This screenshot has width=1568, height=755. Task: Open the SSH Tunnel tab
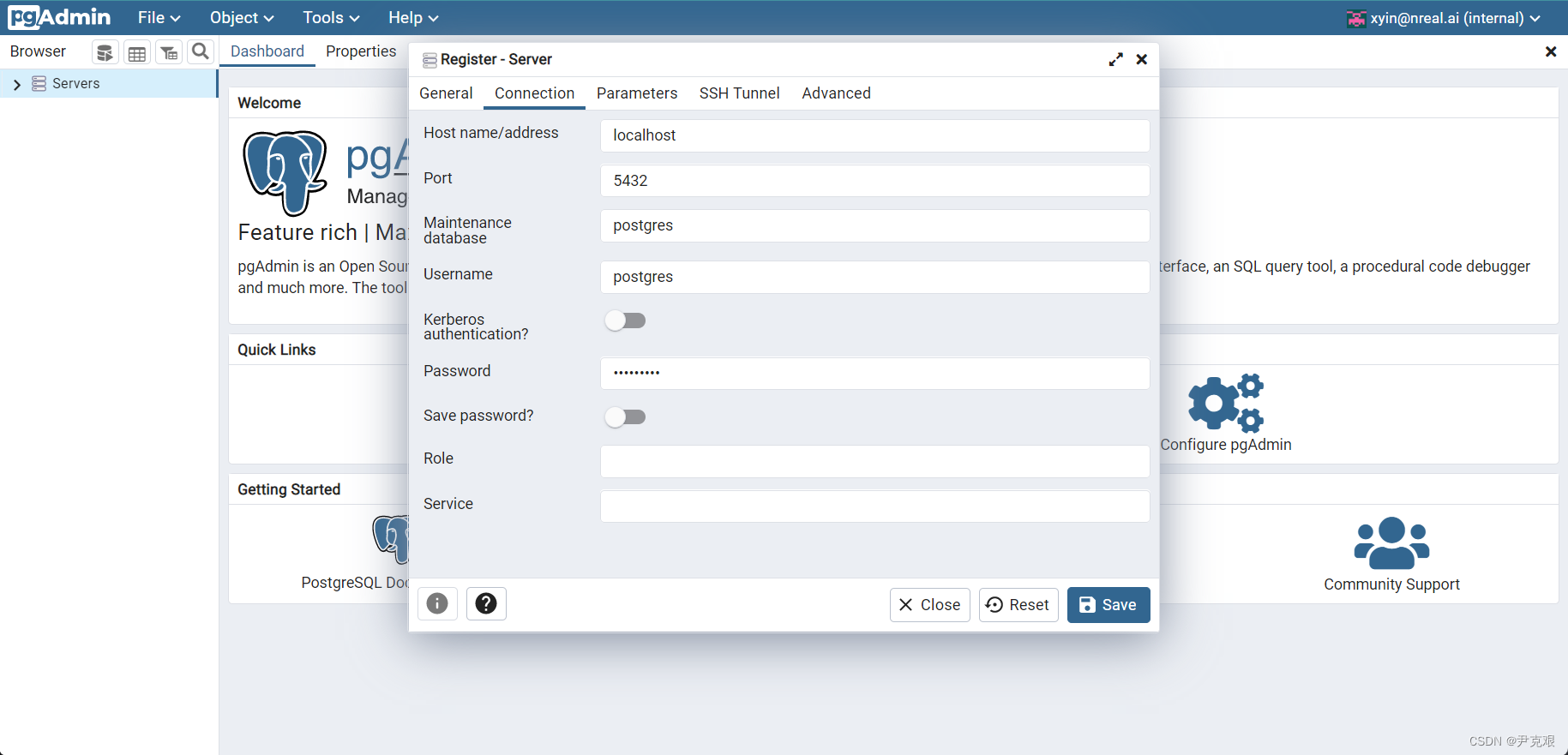[739, 93]
